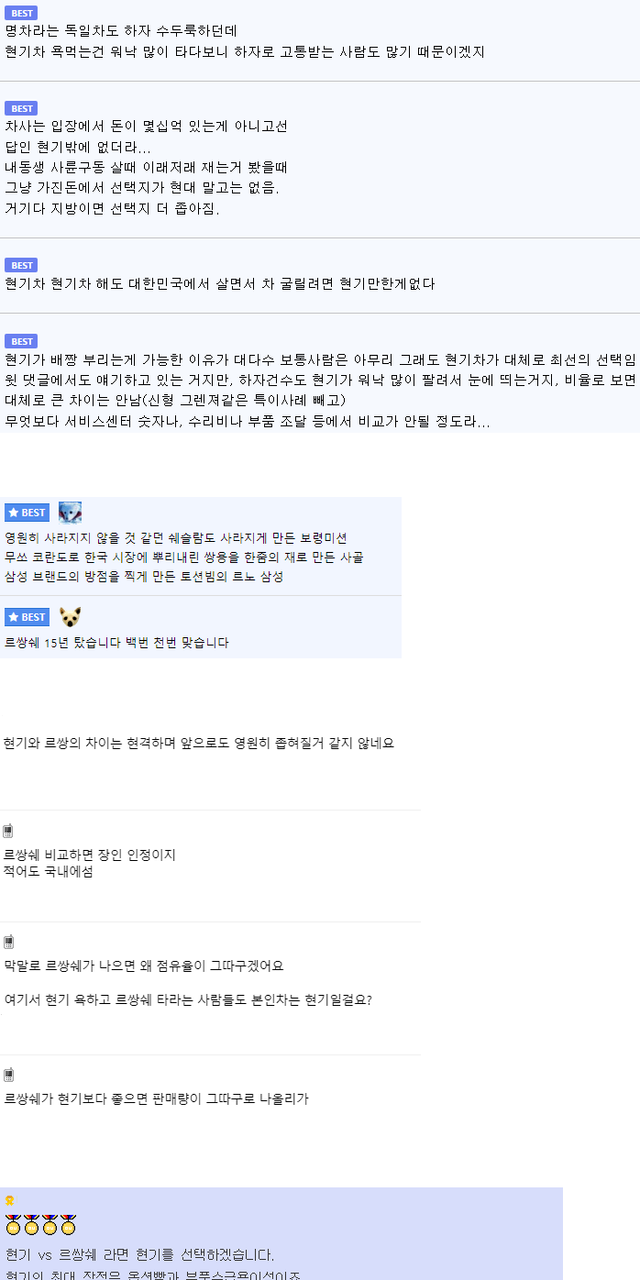This screenshot has width=640, height=1280.
Task: Click star BEST badge above '르쌍쉐 15년' comment
Action: [27, 617]
